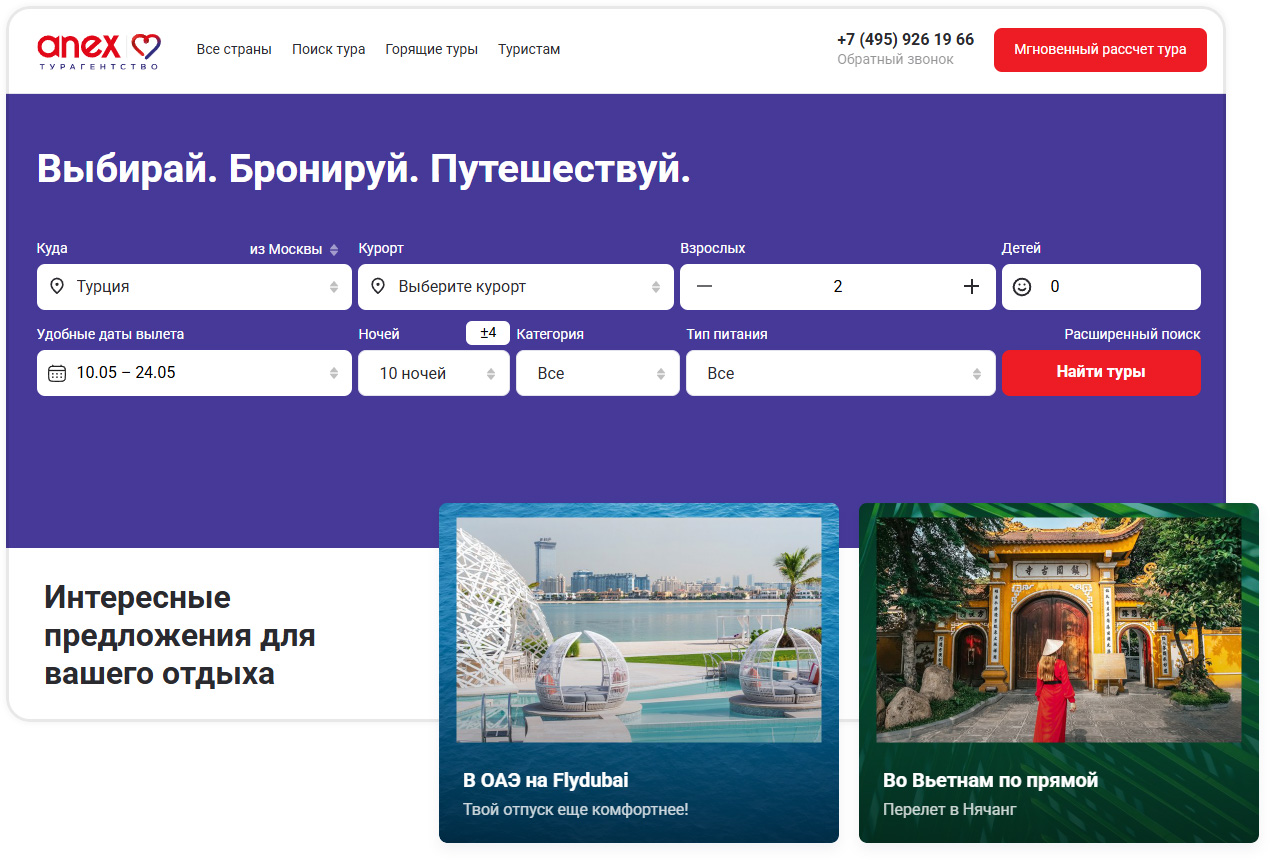
Task: Click the location pin icon beside Турция
Action: click(57, 287)
